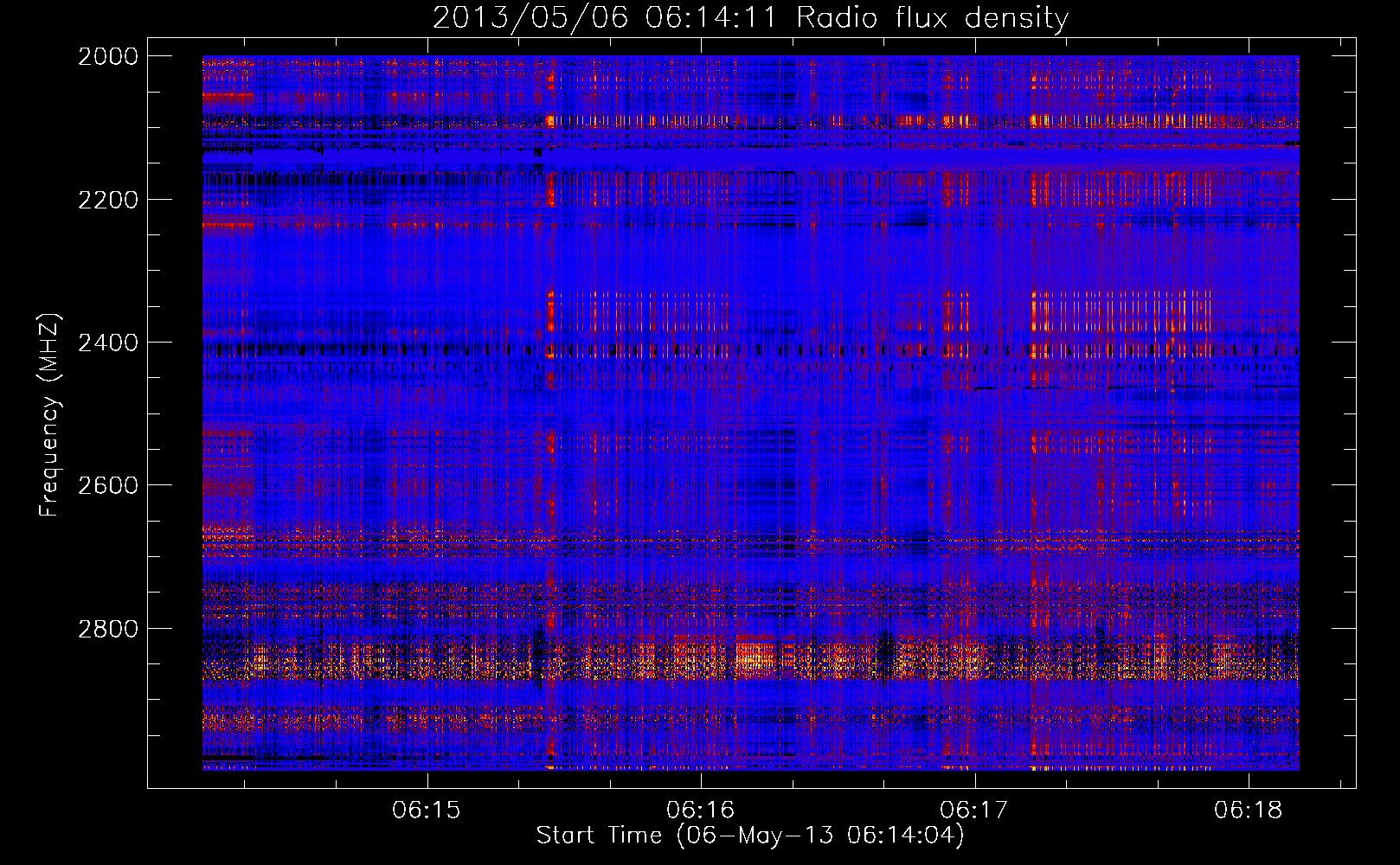The height and width of the screenshot is (865, 1400).
Task: Click the 2400 frequency tick label
Action: pos(108,343)
